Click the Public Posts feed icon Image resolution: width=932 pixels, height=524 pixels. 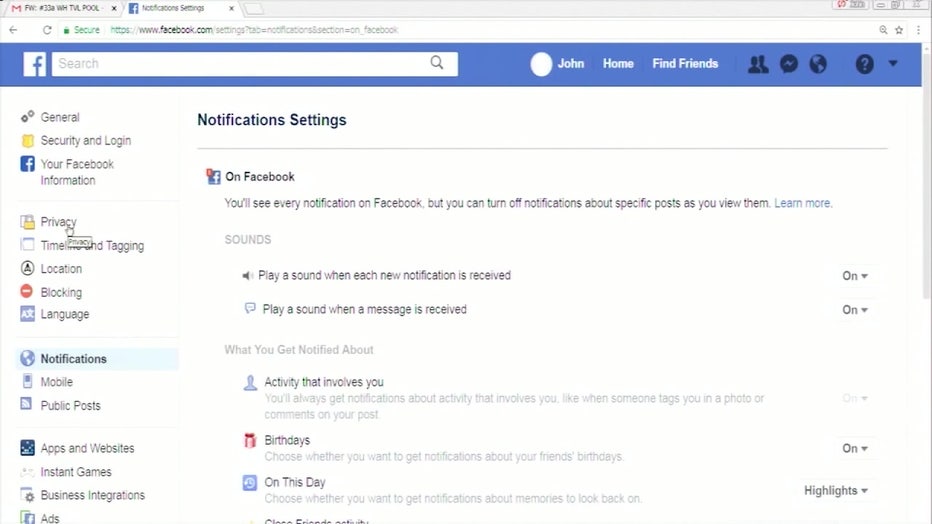[26, 404]
